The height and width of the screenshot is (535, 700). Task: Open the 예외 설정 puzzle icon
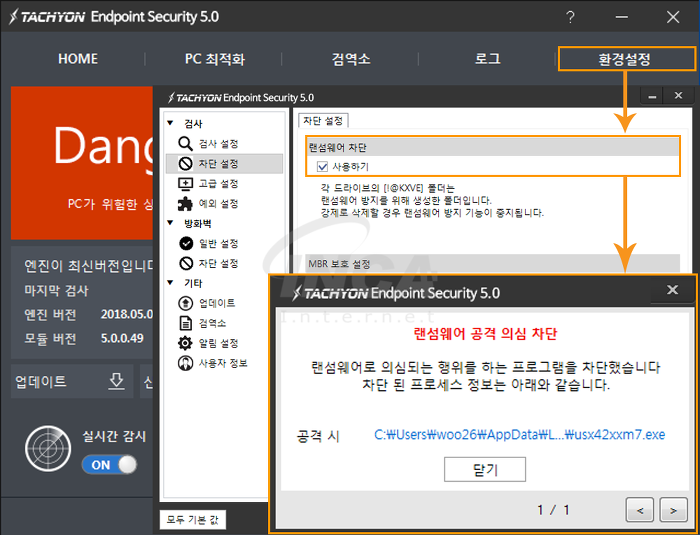pyautogui.click(x=185, y=204)
